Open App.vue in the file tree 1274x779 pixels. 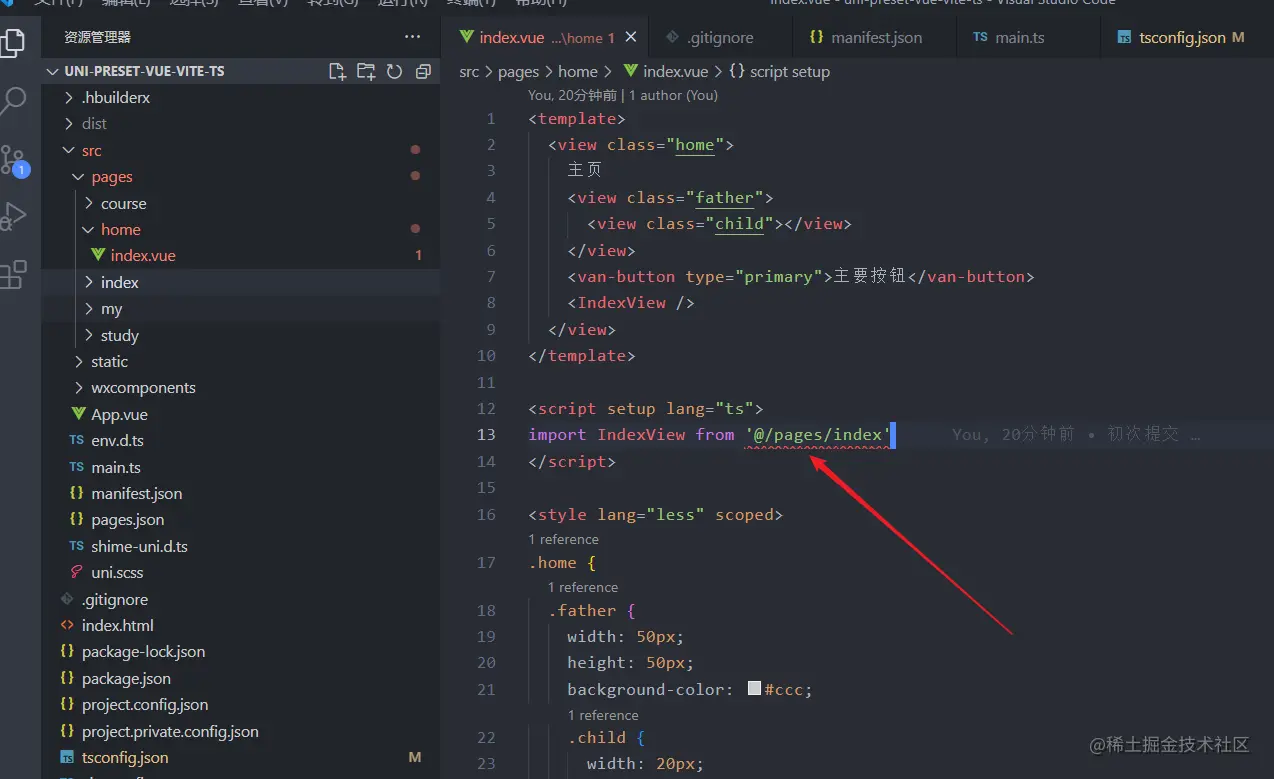240,414
